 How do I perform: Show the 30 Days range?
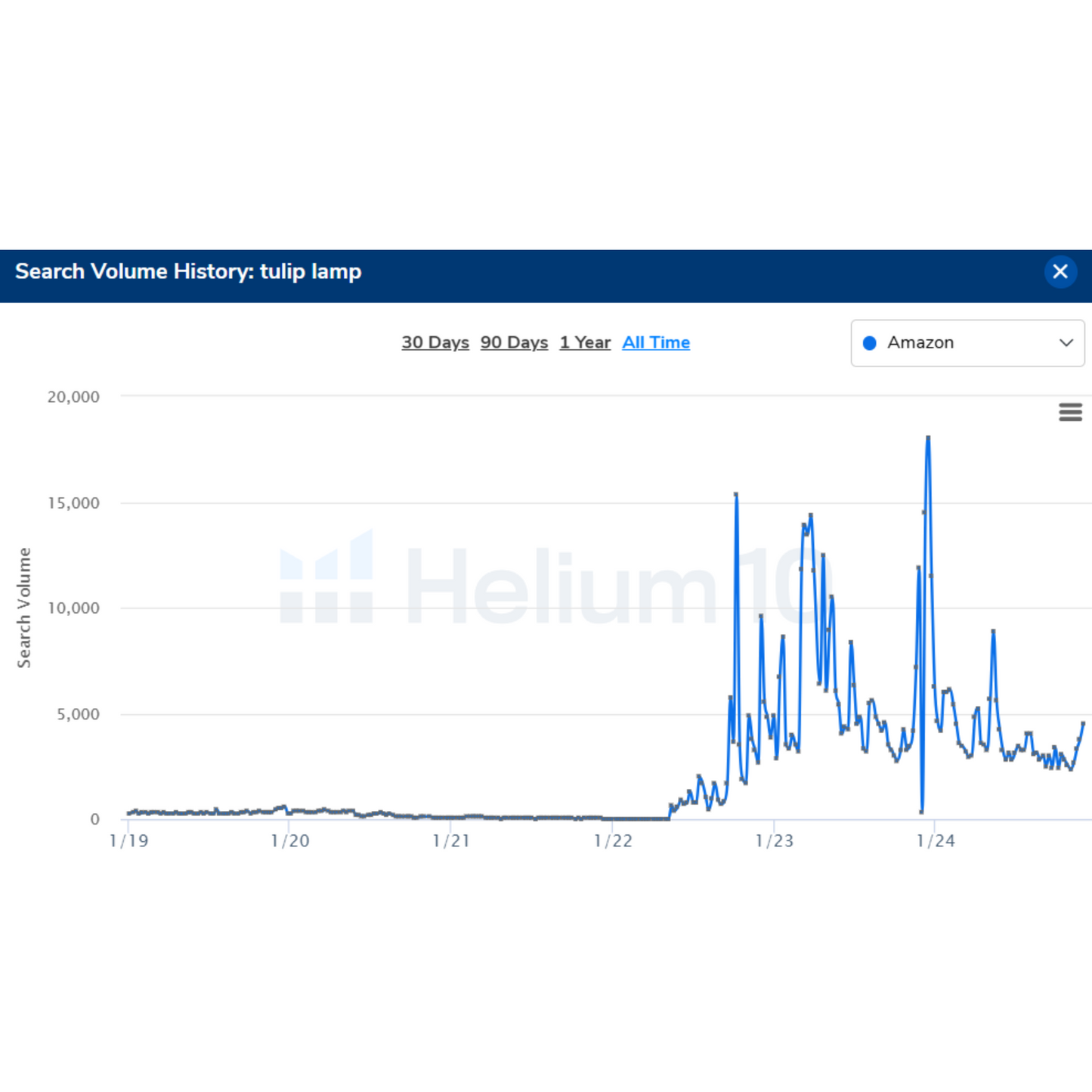[x=435, y=342]
